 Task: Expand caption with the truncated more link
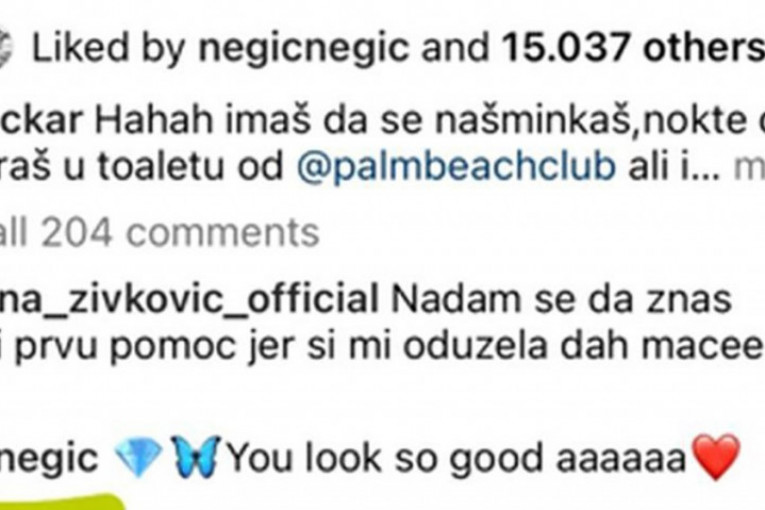[x=749, y=168]
